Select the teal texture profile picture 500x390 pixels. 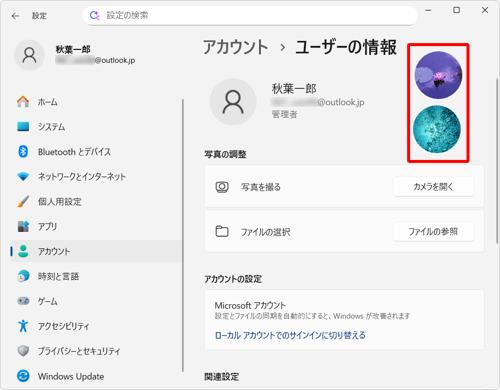[x=437, y=129]
